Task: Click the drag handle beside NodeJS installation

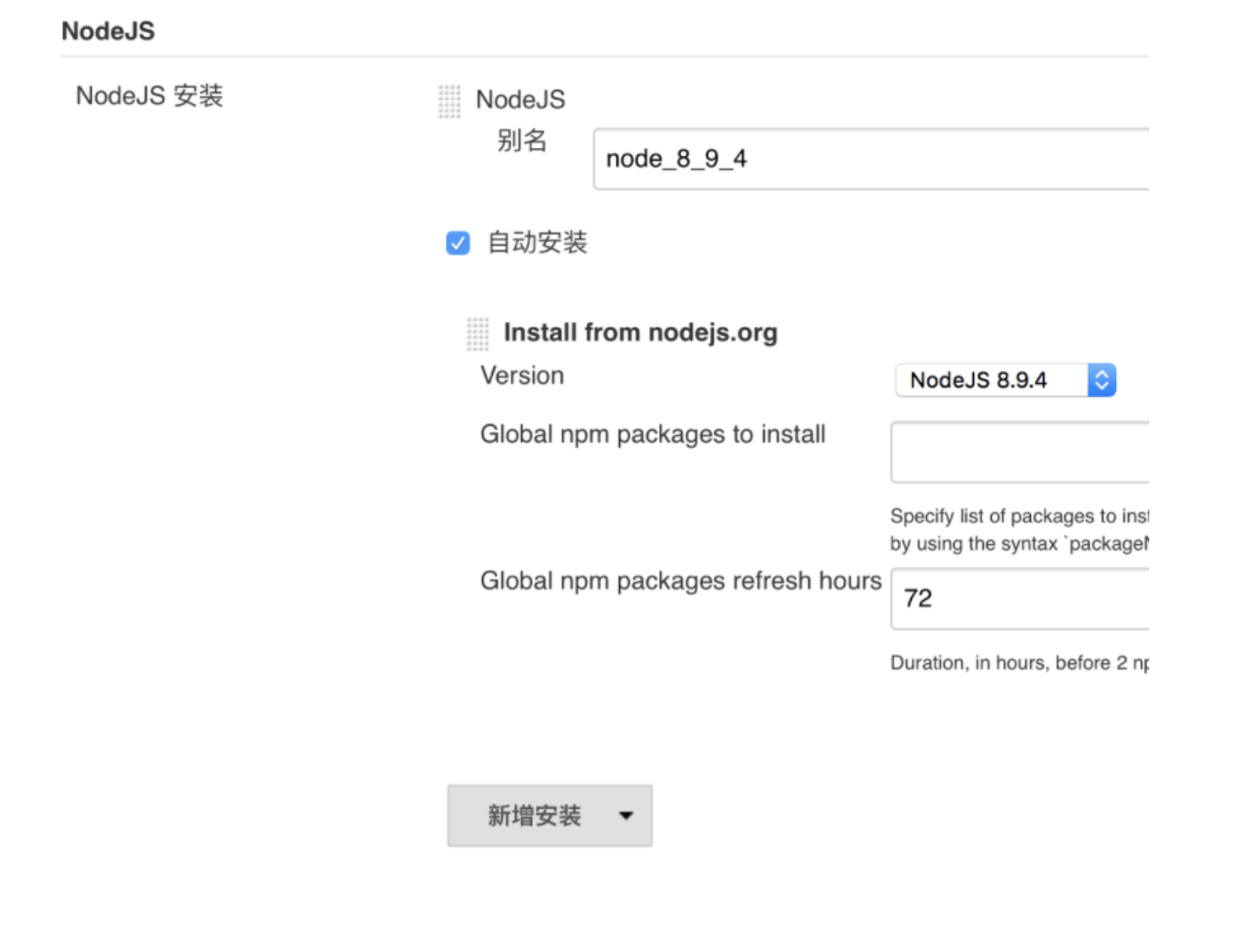Action: pos(450,101)
